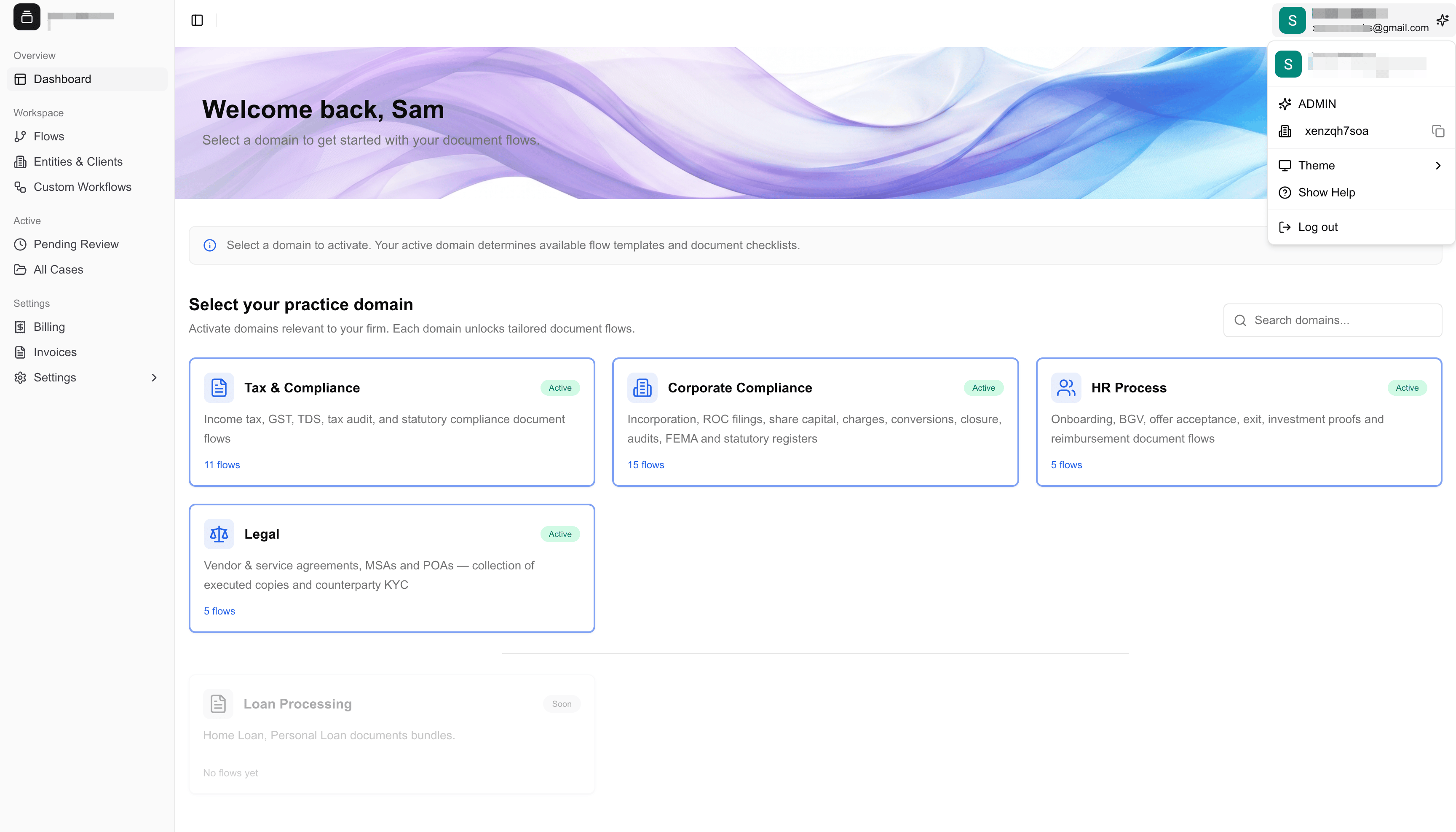This screenshot has height=832, width=1456.
Task: Click the Welcome back, Sam heading
Action: coord(323,110)
